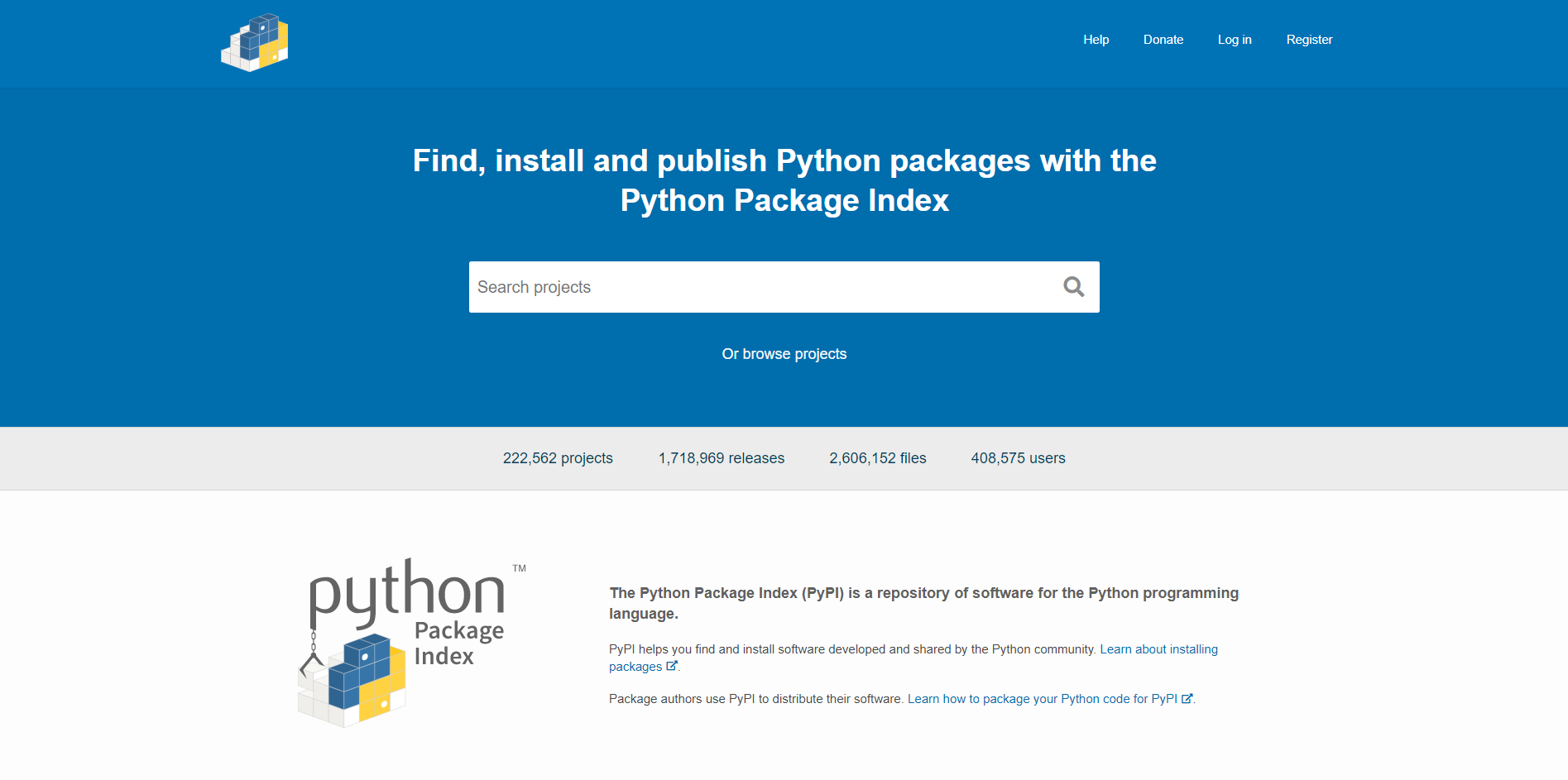Open the Donate page

[1163, 39]
